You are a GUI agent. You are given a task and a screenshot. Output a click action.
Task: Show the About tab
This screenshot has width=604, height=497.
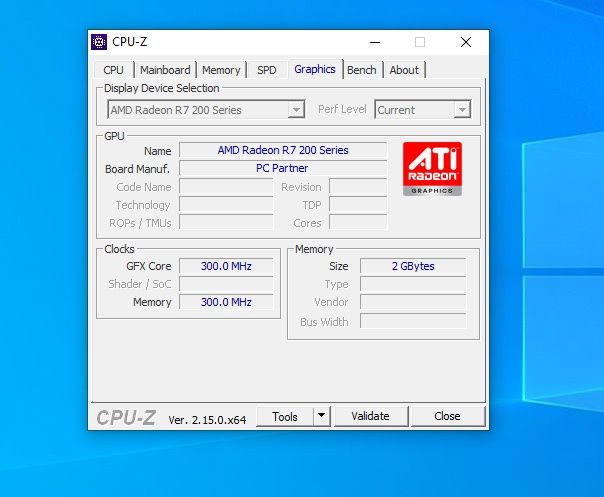(404, 70)
